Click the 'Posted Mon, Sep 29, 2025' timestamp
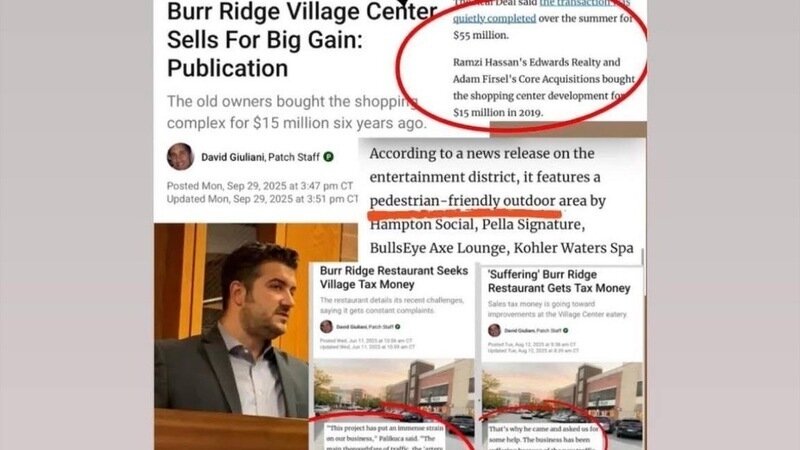 click(260, 186)
